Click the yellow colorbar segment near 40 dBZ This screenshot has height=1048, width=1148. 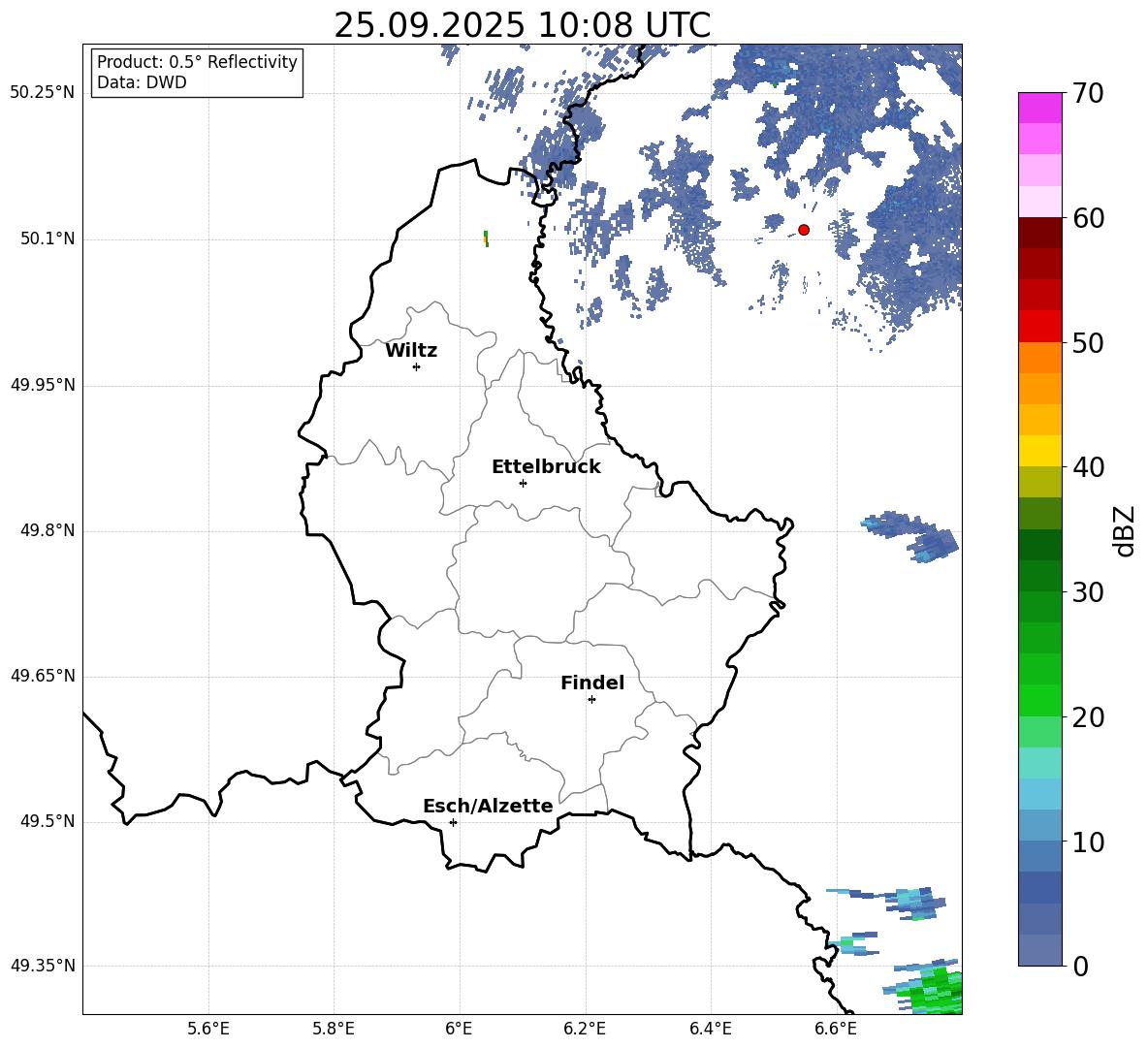pyautogui.click(x=1039, y=451)
